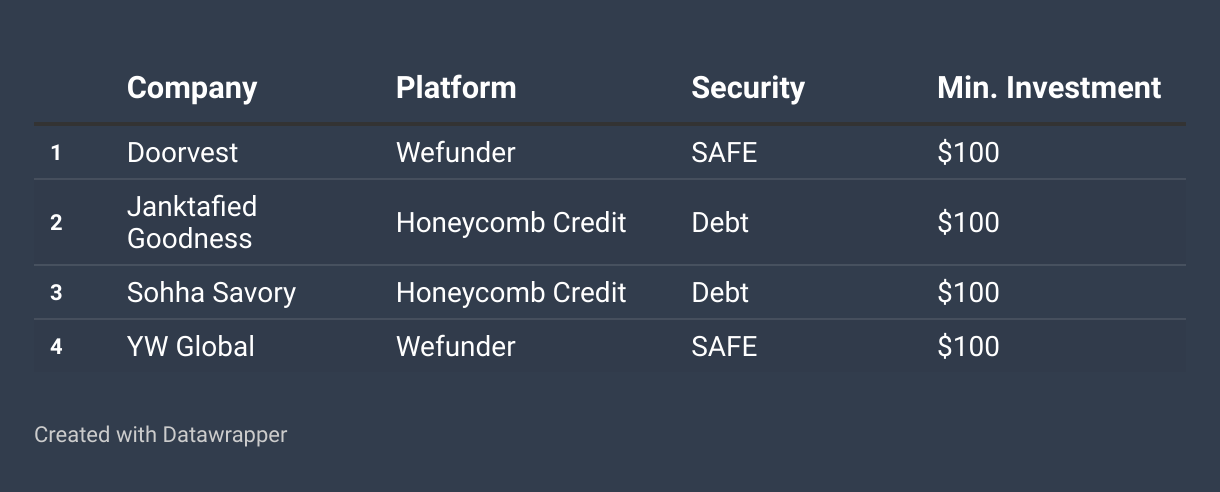Click the Doorvest company cell
This screenshot has width=1220, height=492.
pos(183,152)
